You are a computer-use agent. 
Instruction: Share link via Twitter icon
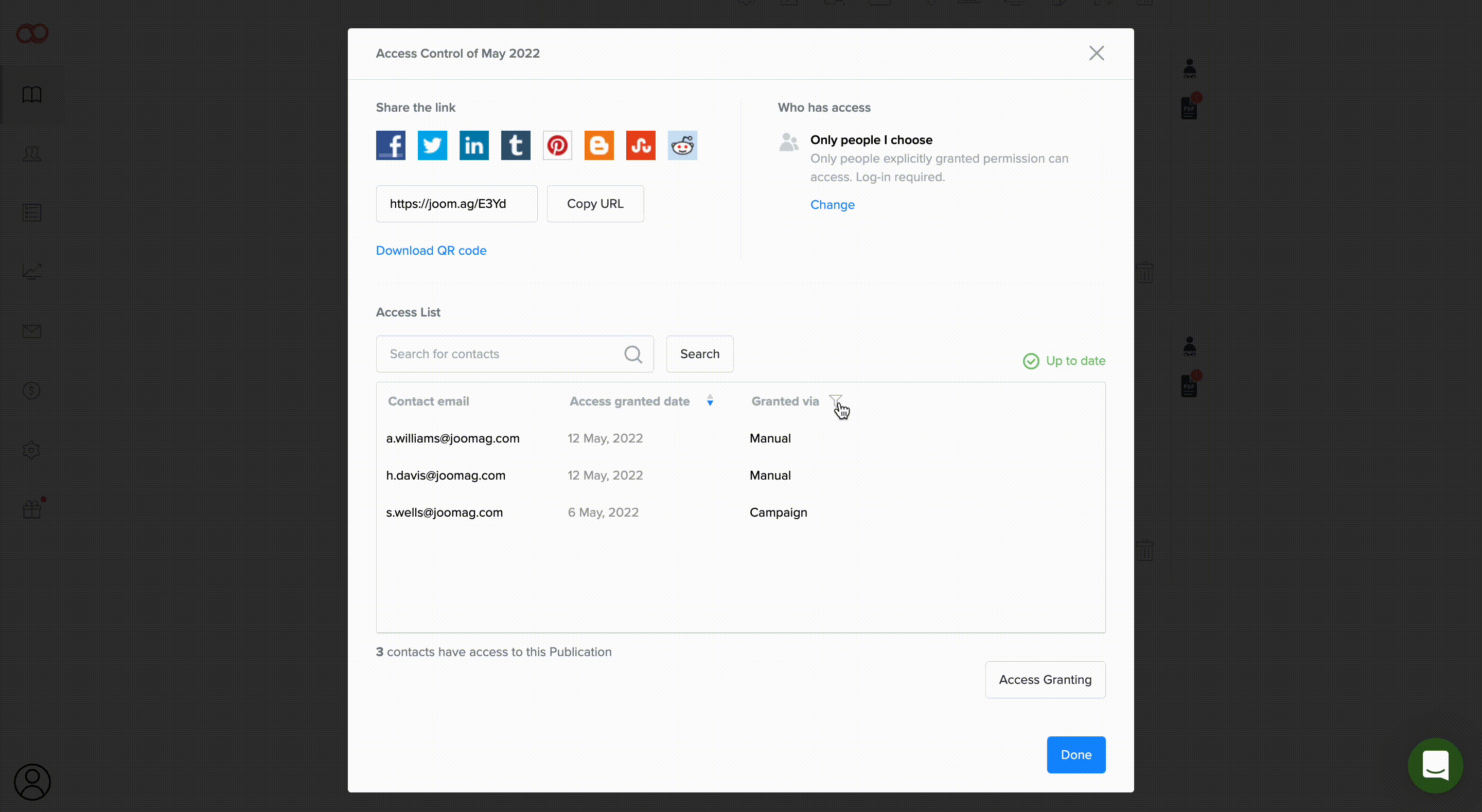point(432,145)
